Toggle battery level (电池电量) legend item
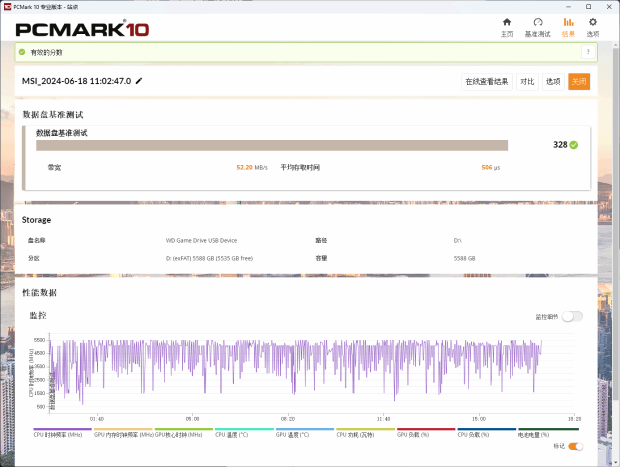The image size is (620, 467). coord(548,432)
